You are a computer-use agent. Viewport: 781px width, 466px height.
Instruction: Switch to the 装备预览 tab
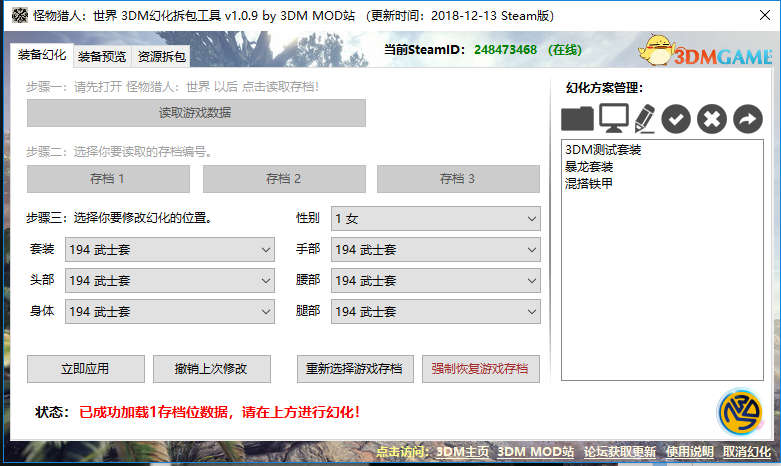point(102,57)
